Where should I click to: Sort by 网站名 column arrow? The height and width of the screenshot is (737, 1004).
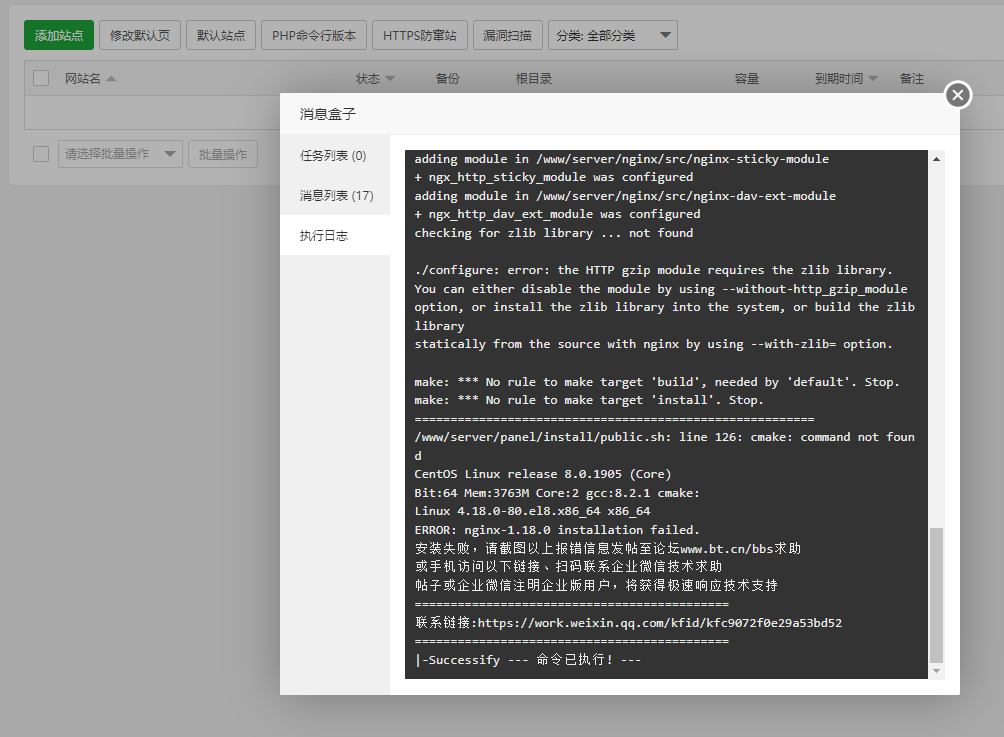[111, 79]
